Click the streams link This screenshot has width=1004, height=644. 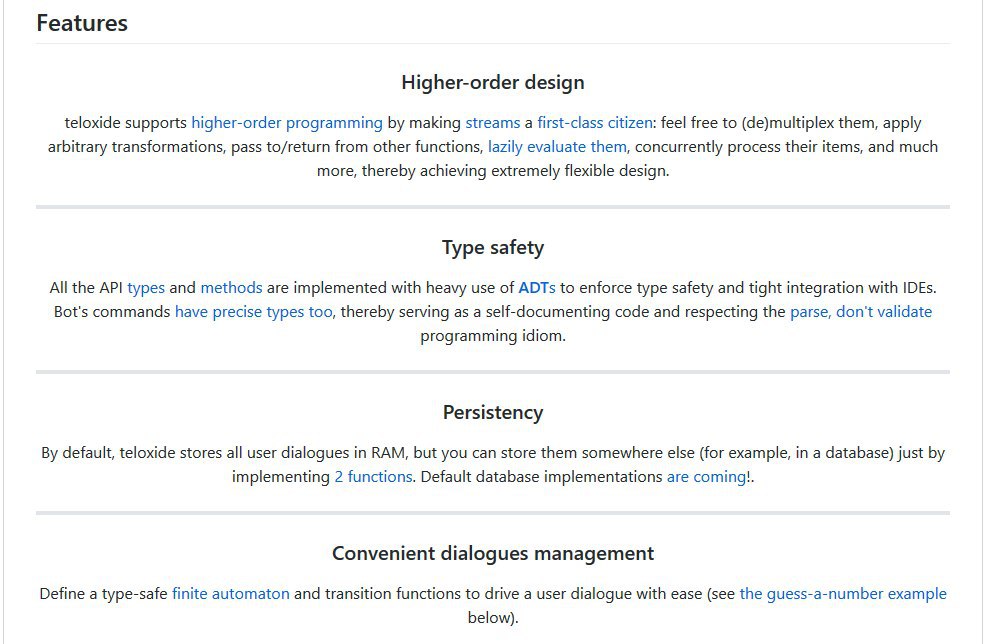coord(492,123)
